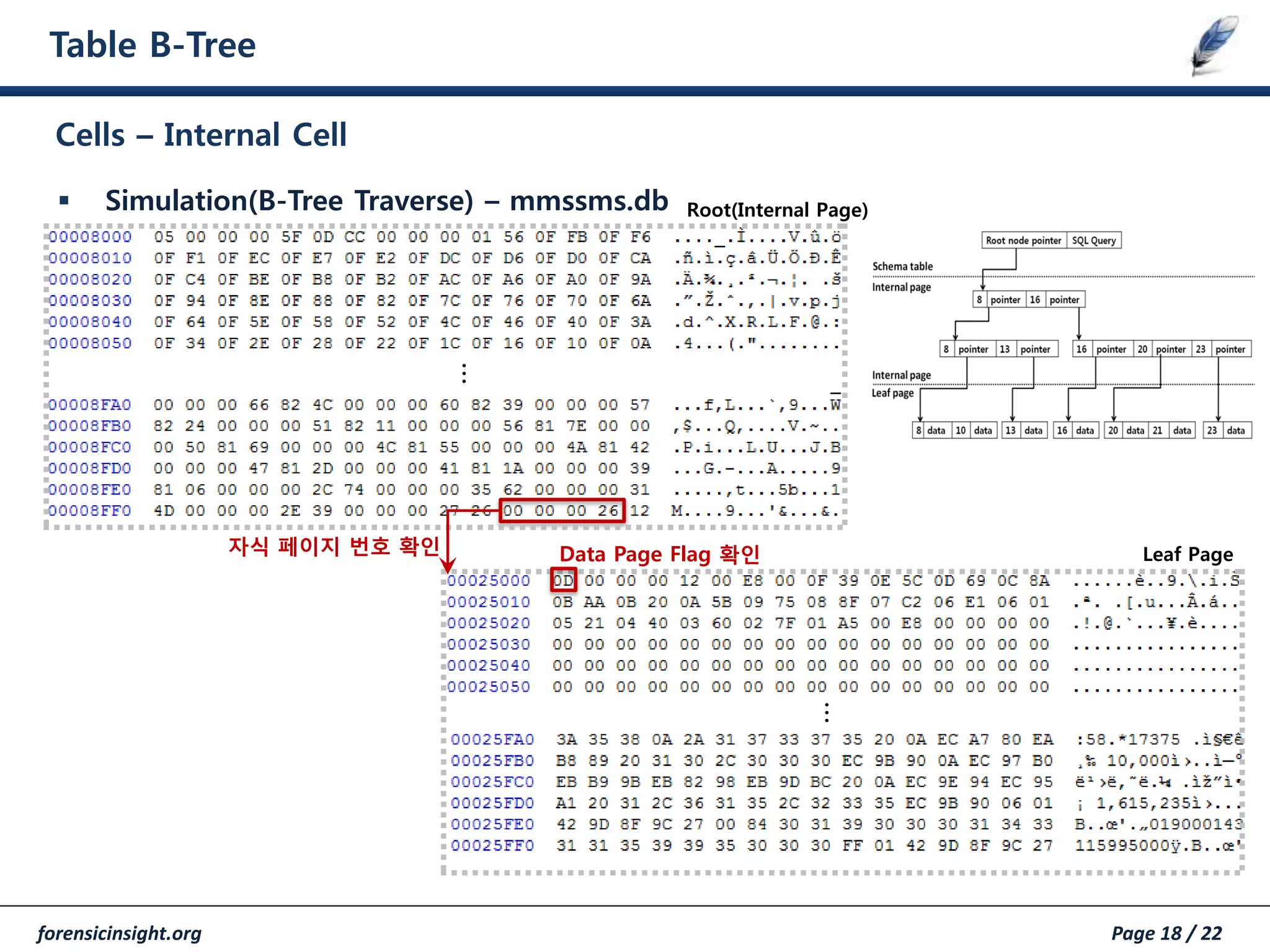Select hex offset 00008030
This screenshot has height=952, width=1270.
pyautogui.click(x=90, y=301)
